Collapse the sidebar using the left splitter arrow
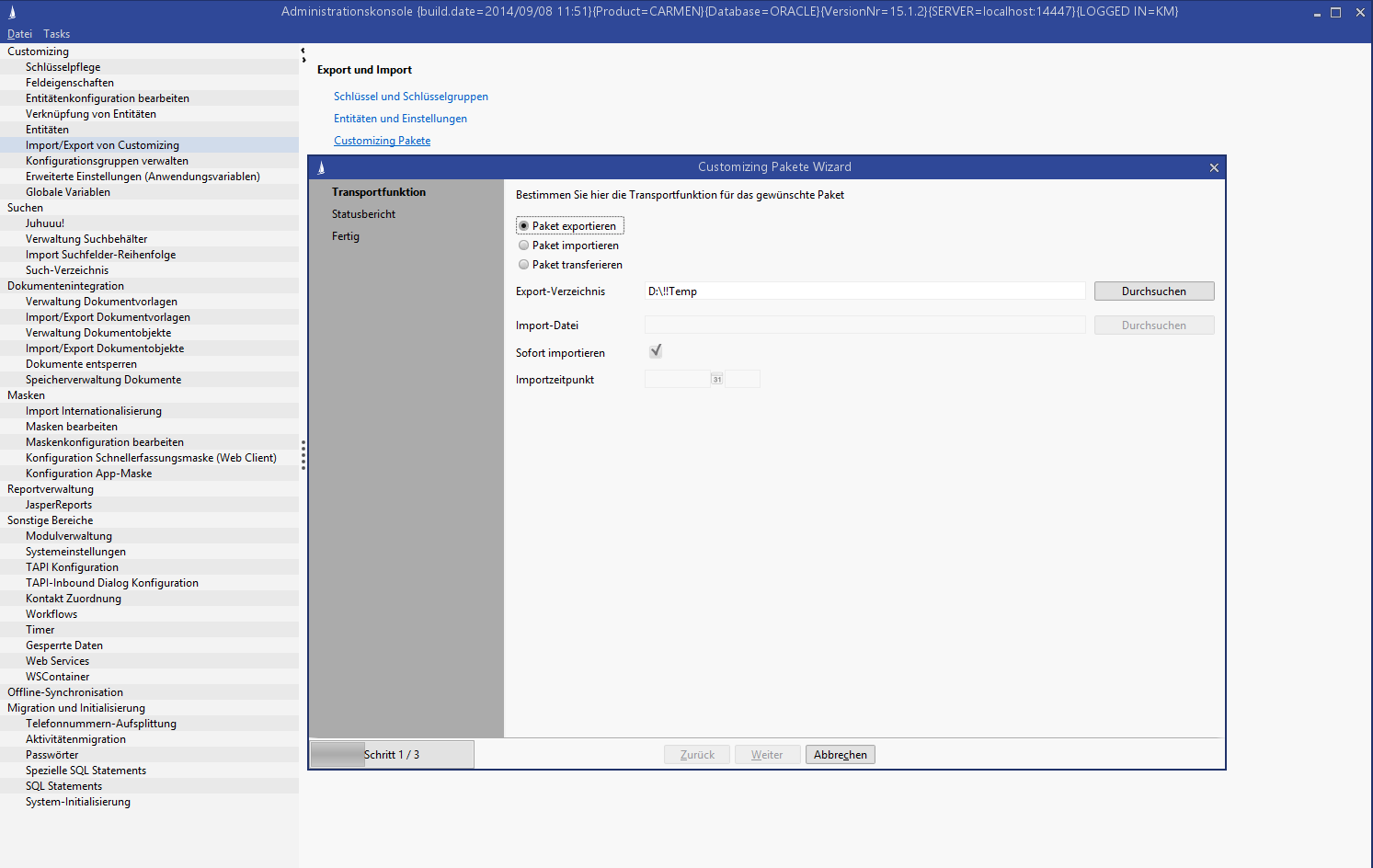 (x=303, y=51)
